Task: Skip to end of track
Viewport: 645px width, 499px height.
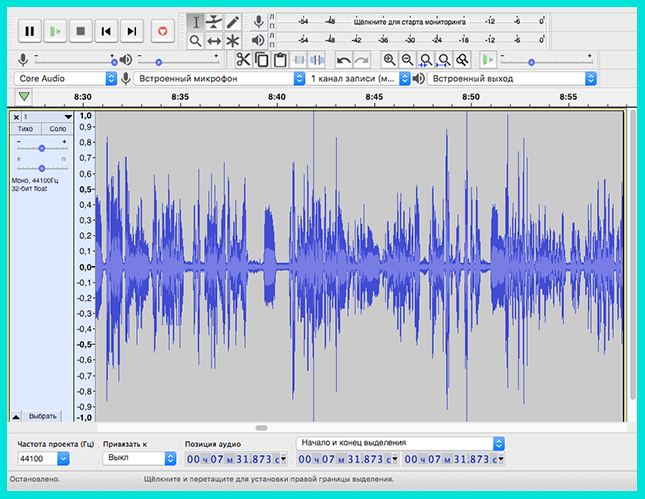Action: click(x=132, y=31)
